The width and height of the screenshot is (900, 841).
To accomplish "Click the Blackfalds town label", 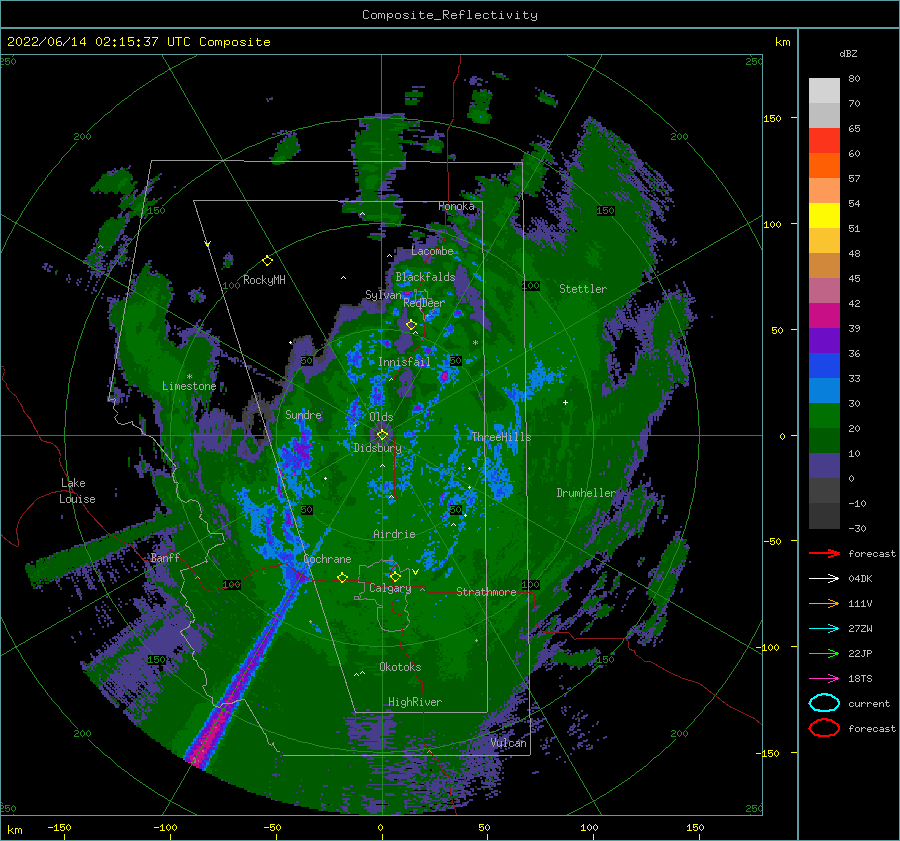I will (x=425, y=277).
